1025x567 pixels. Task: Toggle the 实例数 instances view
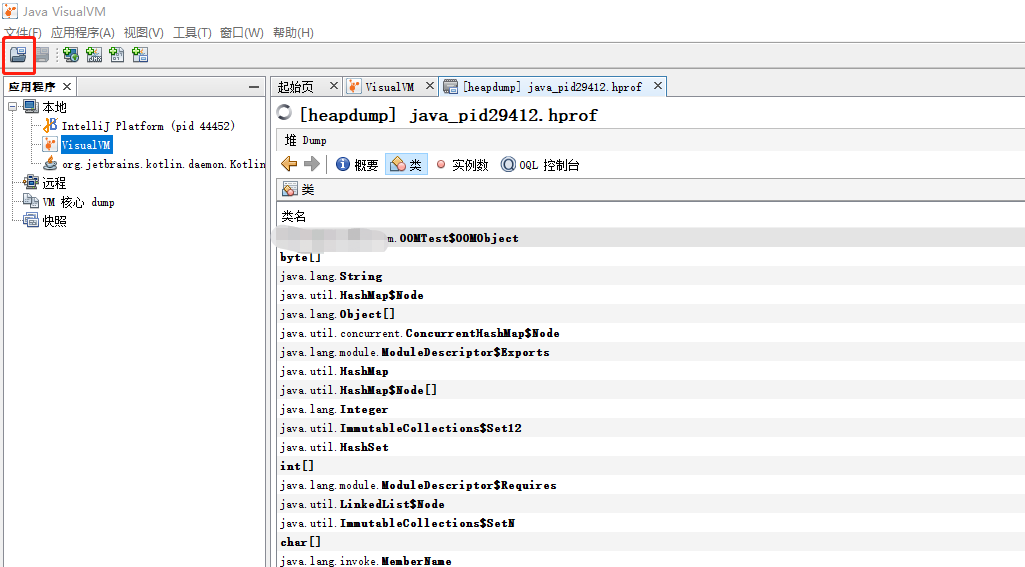point(462,165)
